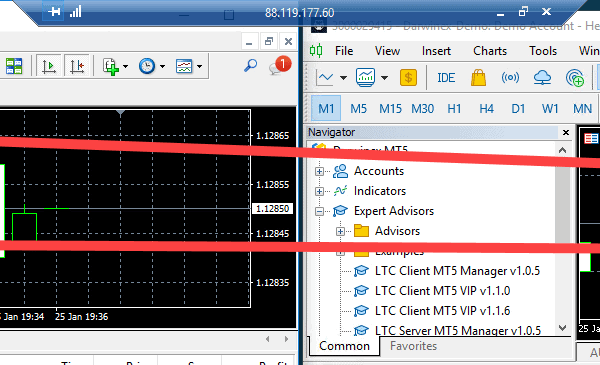Screen dimensions: 600x365
Task: Open the IDE MetaEditor button
Action: pyautogui.click(x=446, y=78)
